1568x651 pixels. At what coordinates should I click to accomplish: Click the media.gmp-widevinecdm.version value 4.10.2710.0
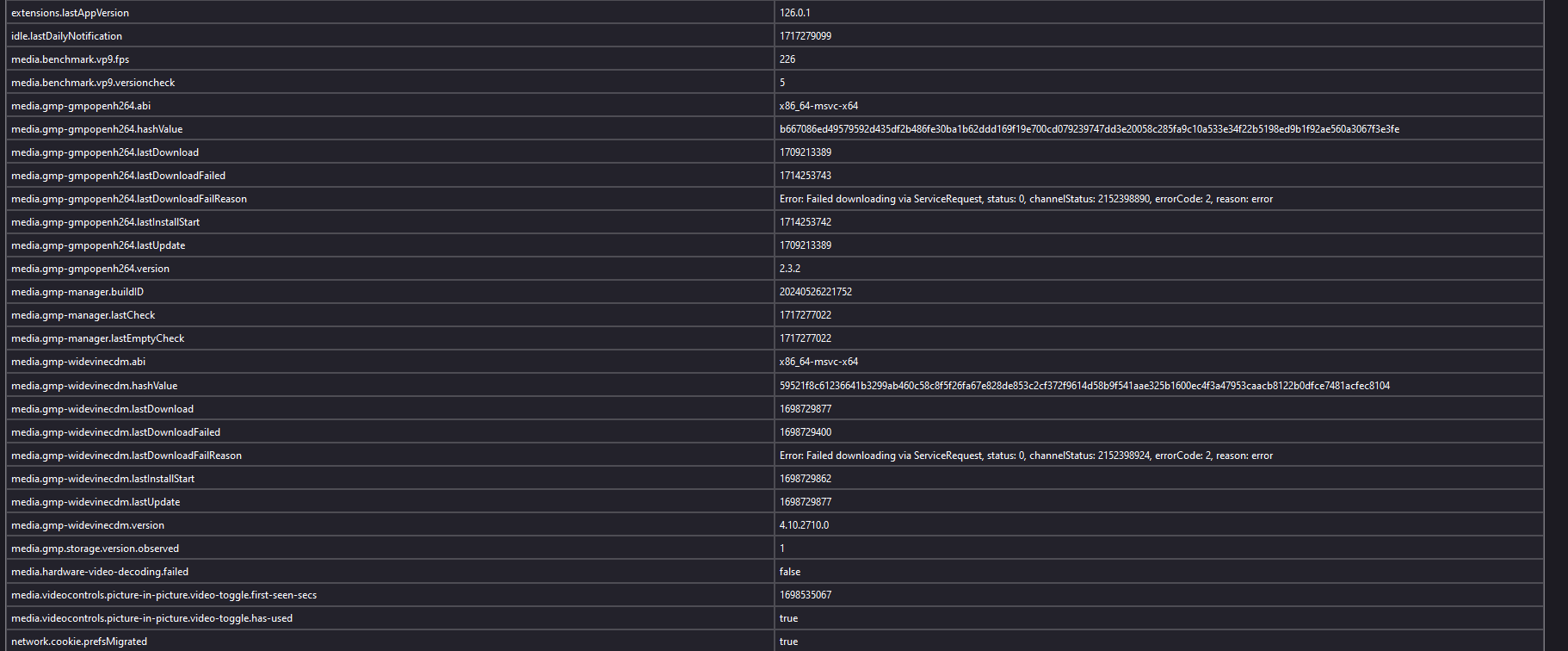[x=804, y=525]
